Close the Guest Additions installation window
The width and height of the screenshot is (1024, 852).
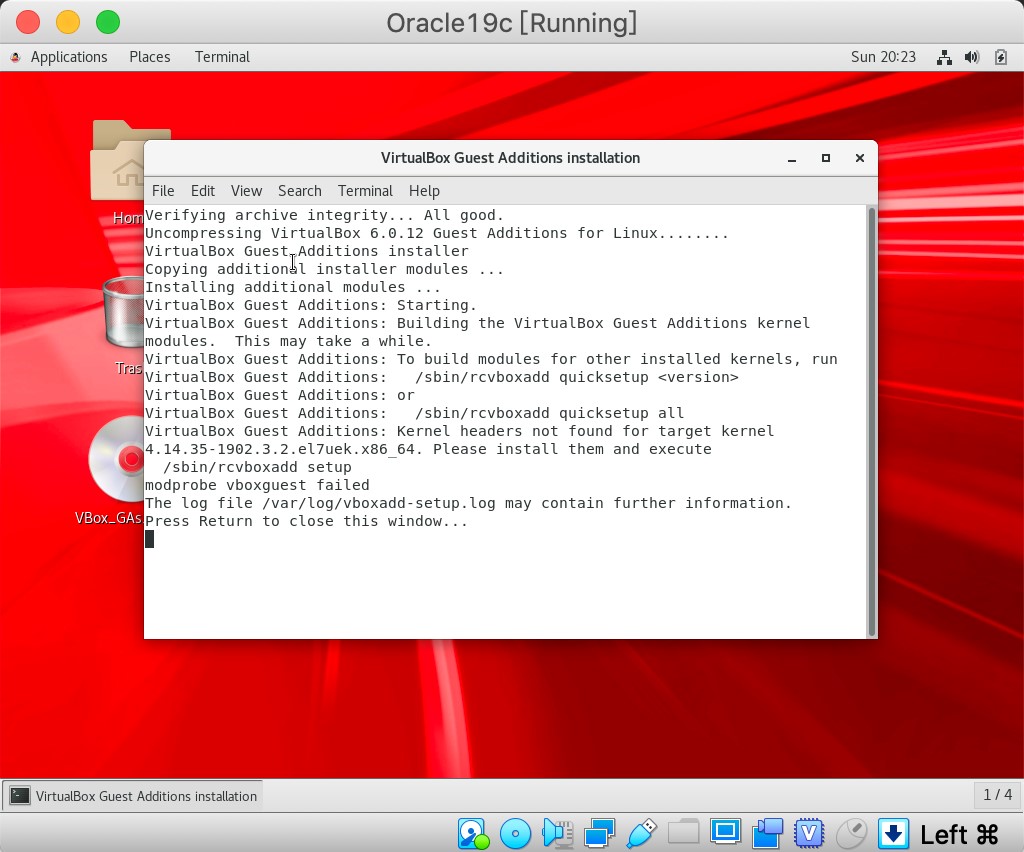859,159
